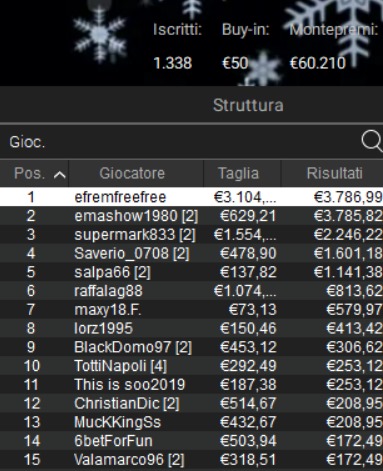383x471 pixels.
Task: Select player BlackDomo97 row
Action: [x=191, y=347]
